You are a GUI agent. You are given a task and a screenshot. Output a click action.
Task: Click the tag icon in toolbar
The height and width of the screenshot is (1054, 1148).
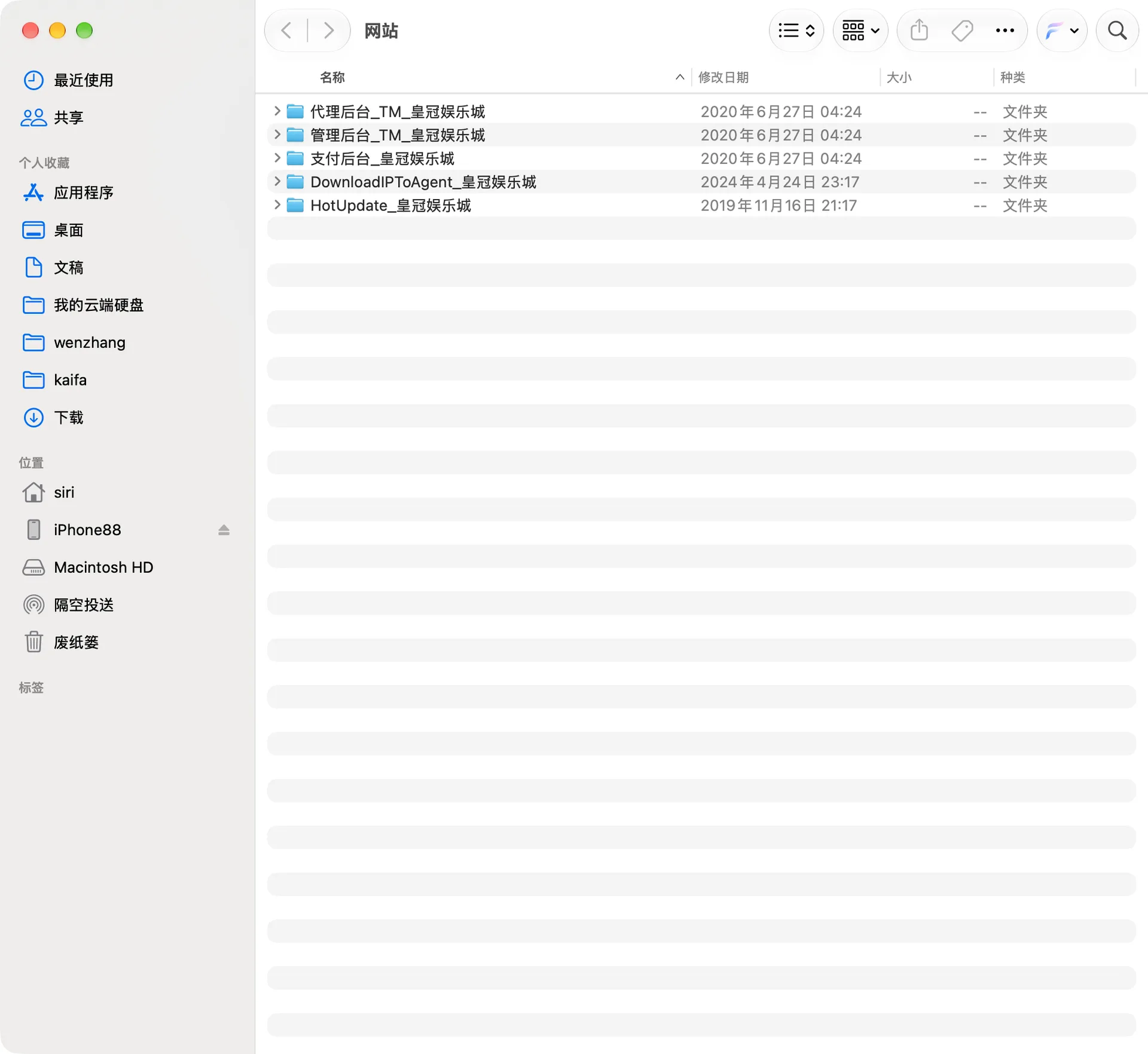tap(962, 30)
